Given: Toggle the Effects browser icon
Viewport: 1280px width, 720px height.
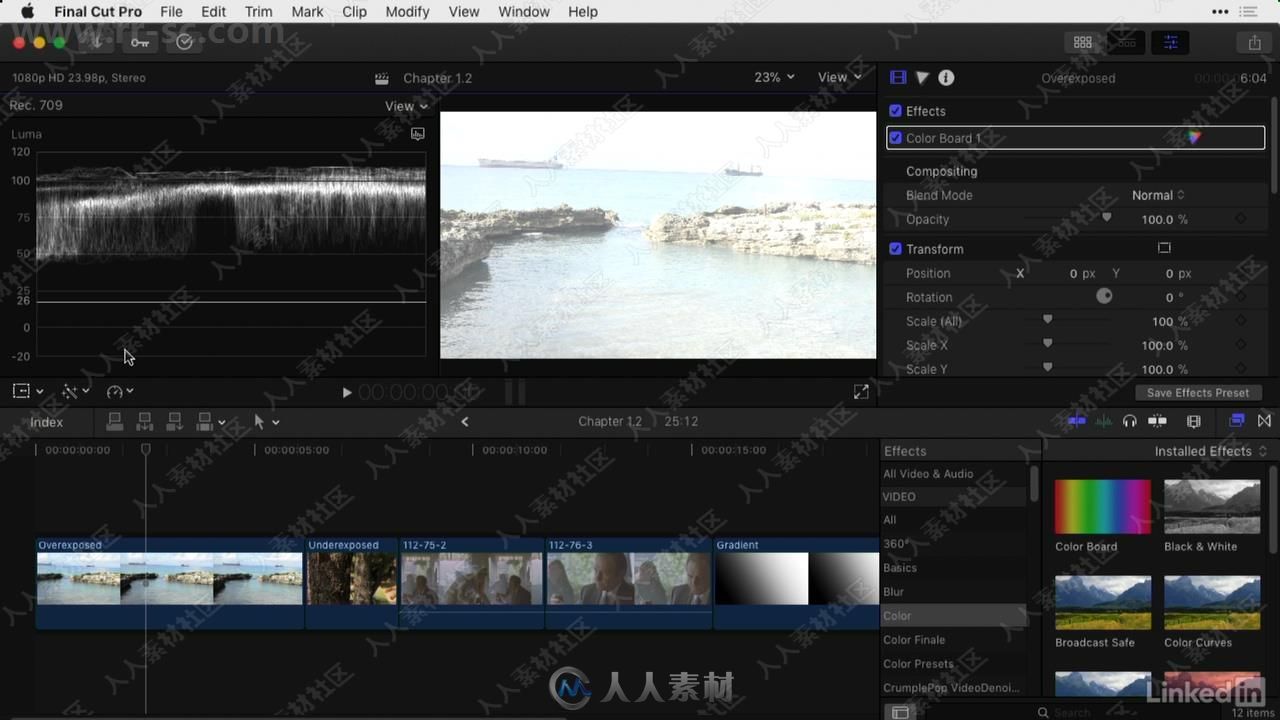Looking at the screenshot, I should 1237,422.
